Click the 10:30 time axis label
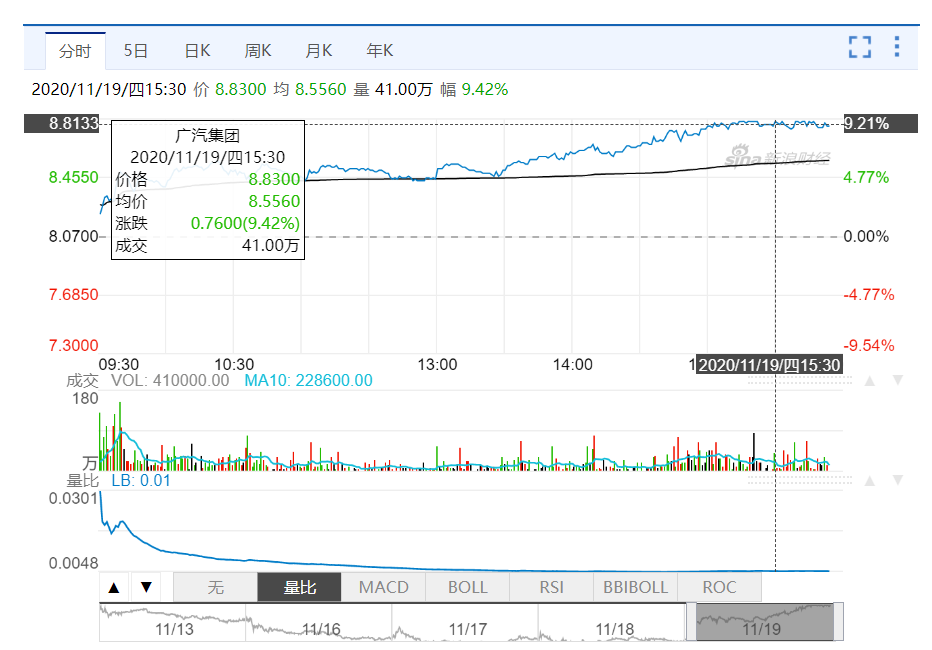Viewport: 932px width, 650px height. click(234, 365)
